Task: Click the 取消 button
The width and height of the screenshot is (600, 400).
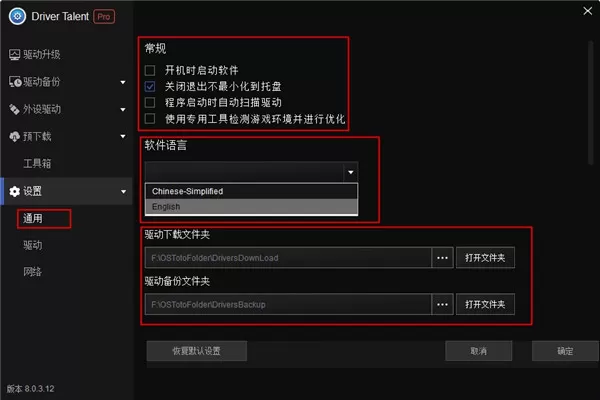Action: 479,351
